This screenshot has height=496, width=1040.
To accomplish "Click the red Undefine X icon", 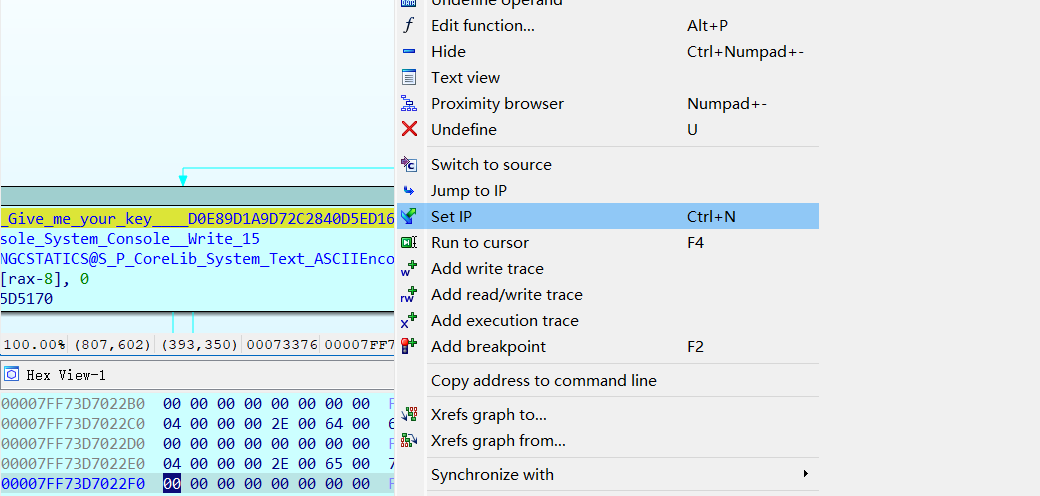I will 408,130.
